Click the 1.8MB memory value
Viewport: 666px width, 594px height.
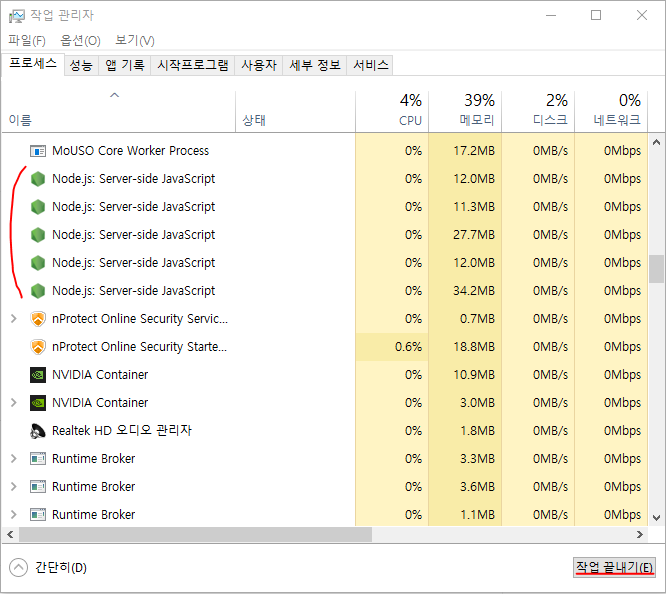(x=477, y=431)
